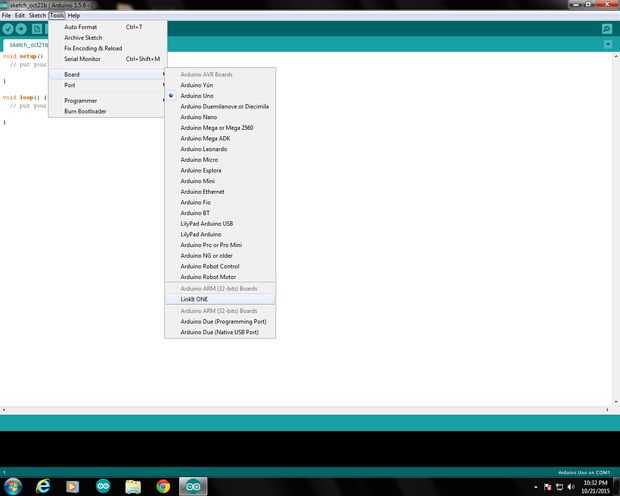Open the Serial Monitor magnifier icon

pyautogui.click(x=607, y=29)
